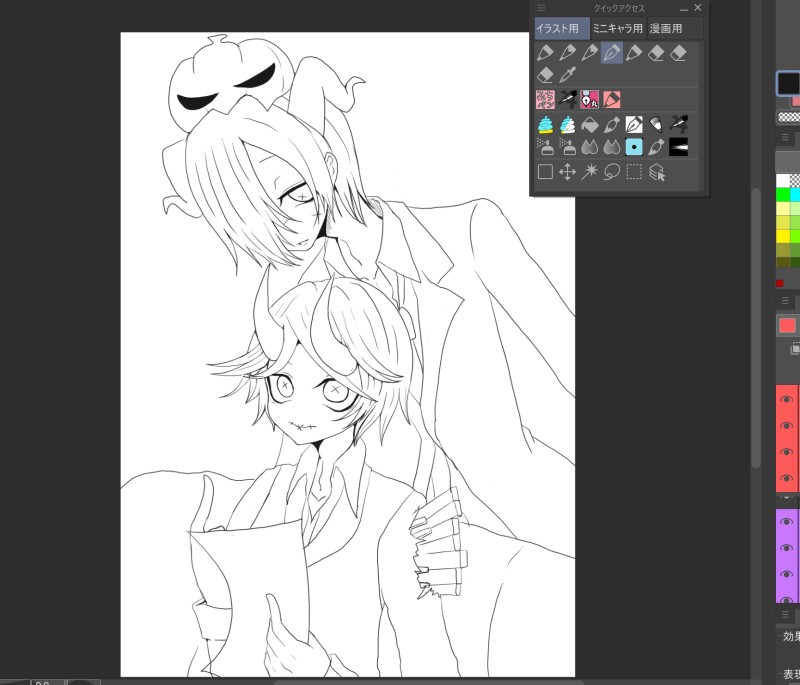The height and width of the screenshot is (685, 800).
Task: Click the red layer color box
Action: 787,326
